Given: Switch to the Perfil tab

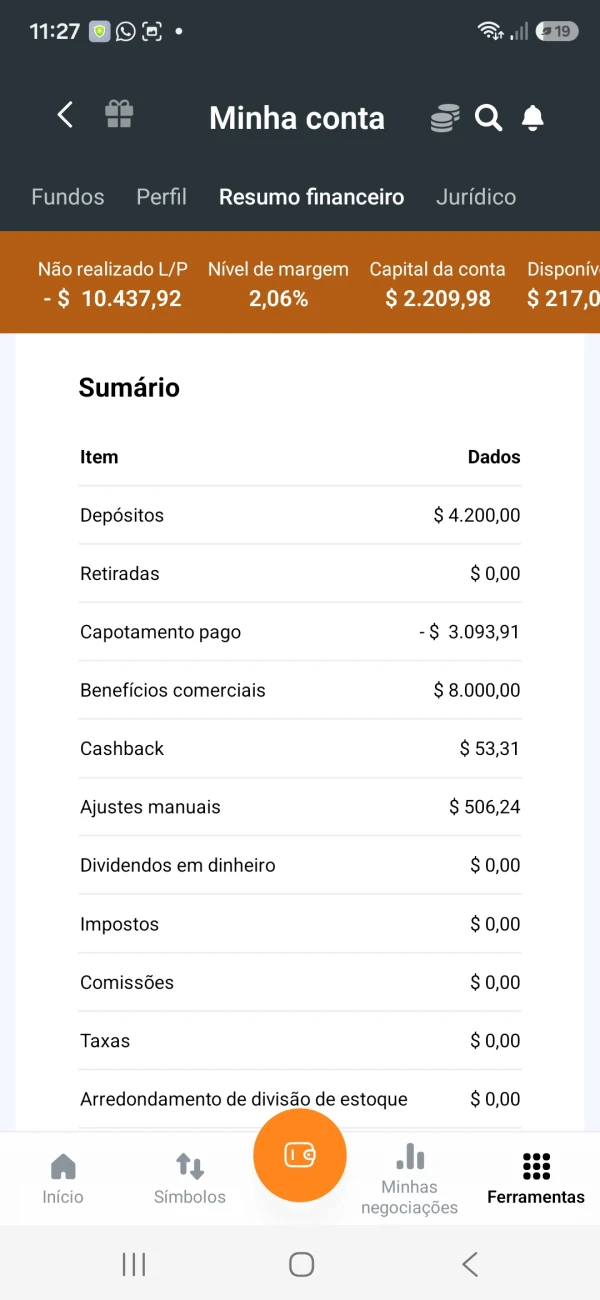Looking at the screenshot, I should [x=161, y=197].
